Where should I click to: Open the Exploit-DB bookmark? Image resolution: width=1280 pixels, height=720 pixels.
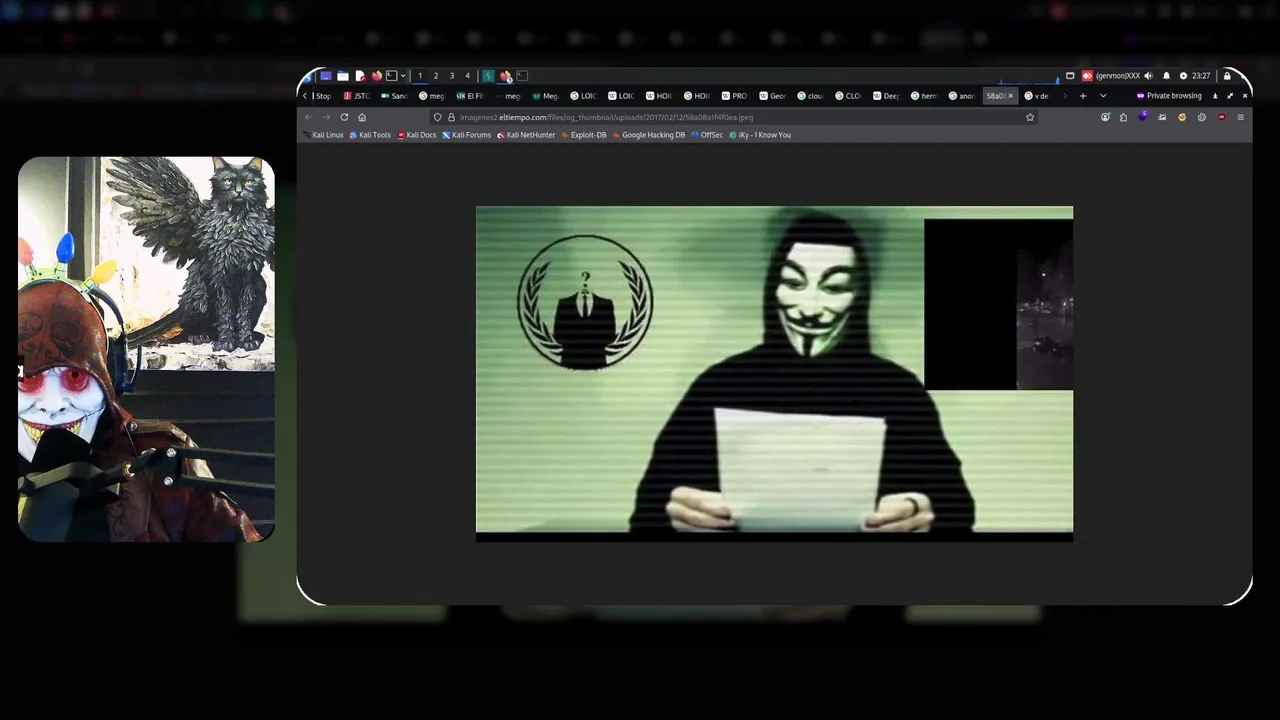coord(584,135)
